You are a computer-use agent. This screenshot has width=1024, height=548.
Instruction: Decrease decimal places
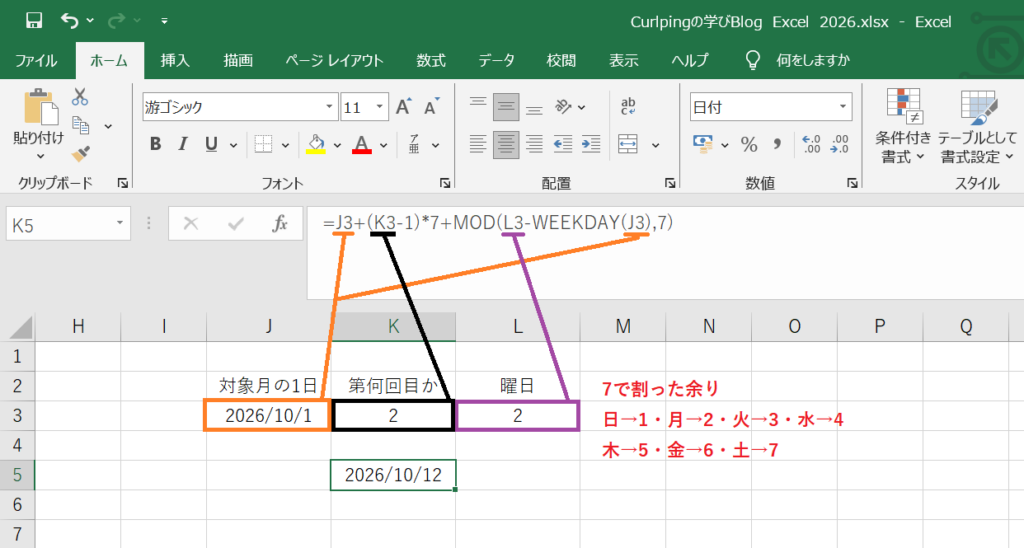pyautogui.click(x=839, y=144)
